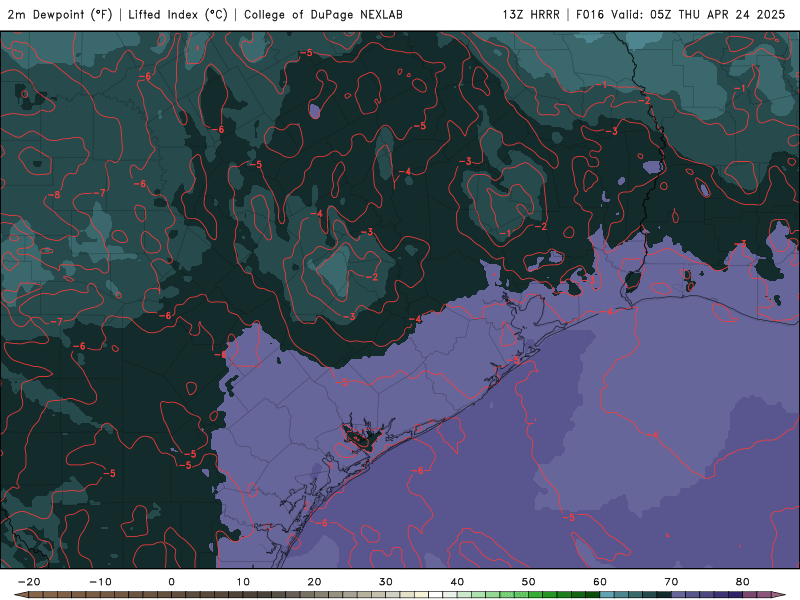Click the "13Z HRRR" model run text
This screenshot has height=600, width=800.
click(x=531, y=15)
